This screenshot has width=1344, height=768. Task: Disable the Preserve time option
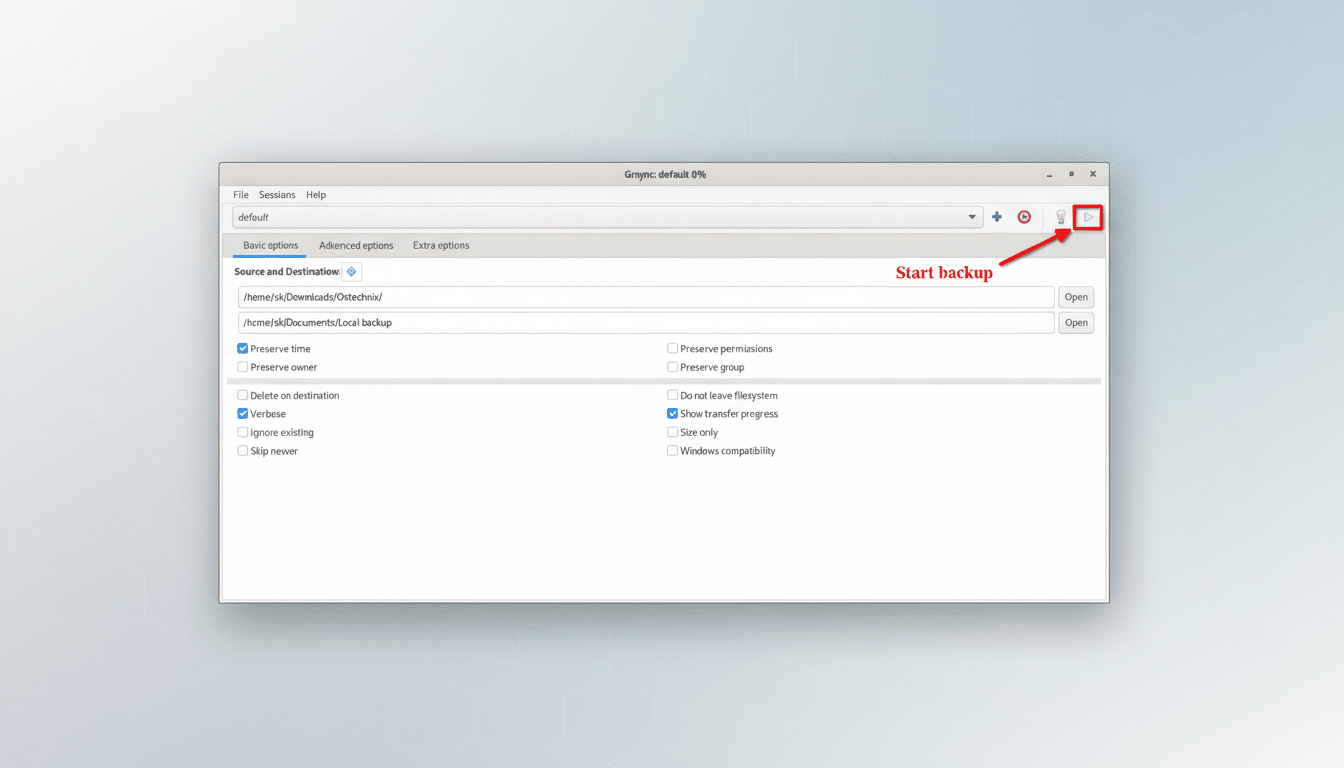242,348
